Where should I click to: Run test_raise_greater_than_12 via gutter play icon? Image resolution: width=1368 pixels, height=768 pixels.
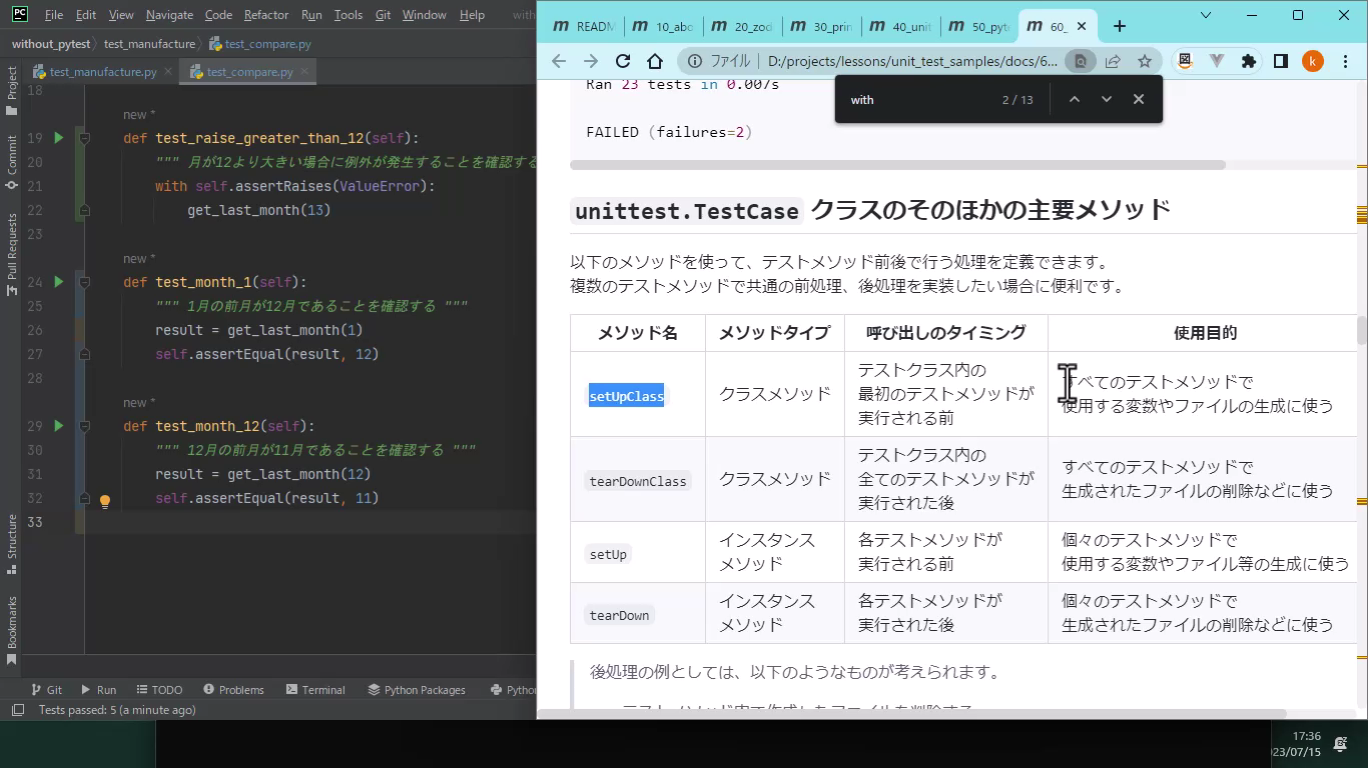click(58, 138)
